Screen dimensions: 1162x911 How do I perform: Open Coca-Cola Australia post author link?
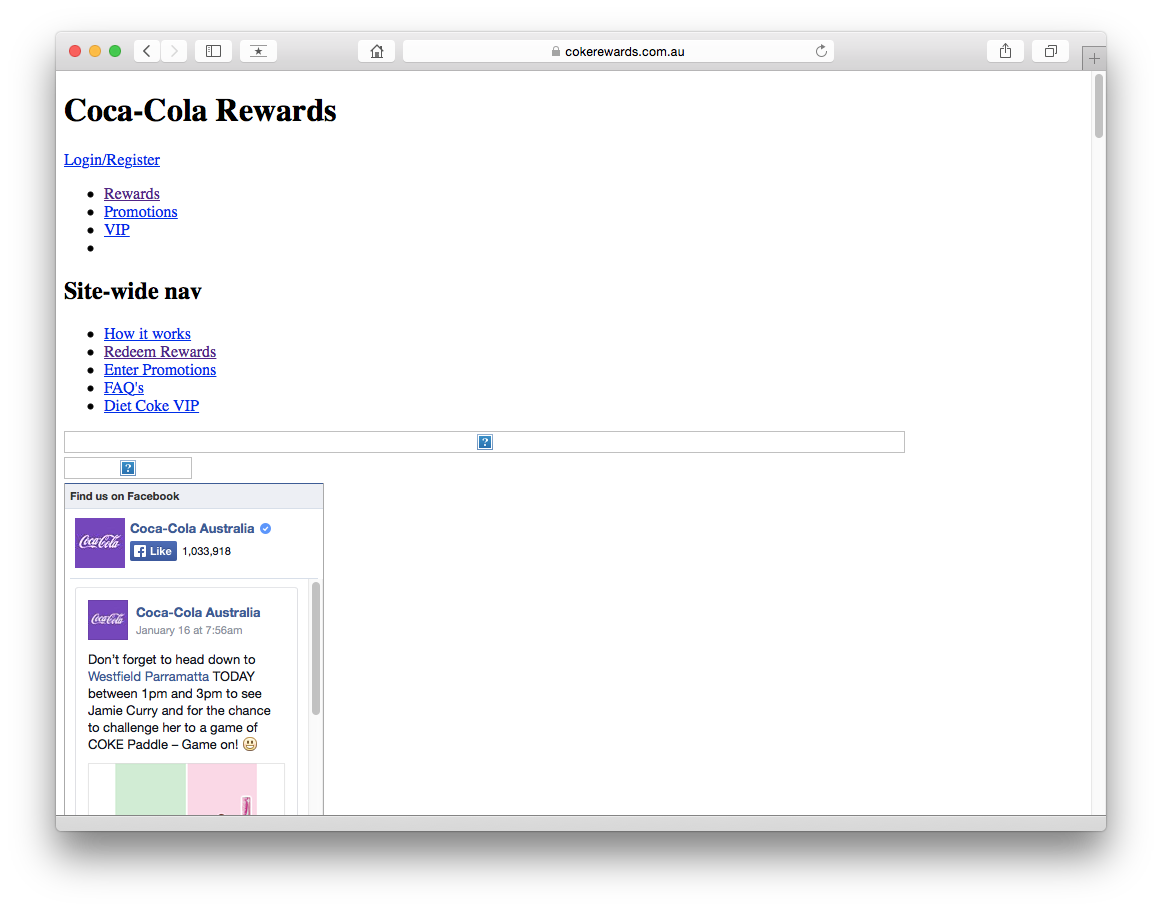(198, 612)
